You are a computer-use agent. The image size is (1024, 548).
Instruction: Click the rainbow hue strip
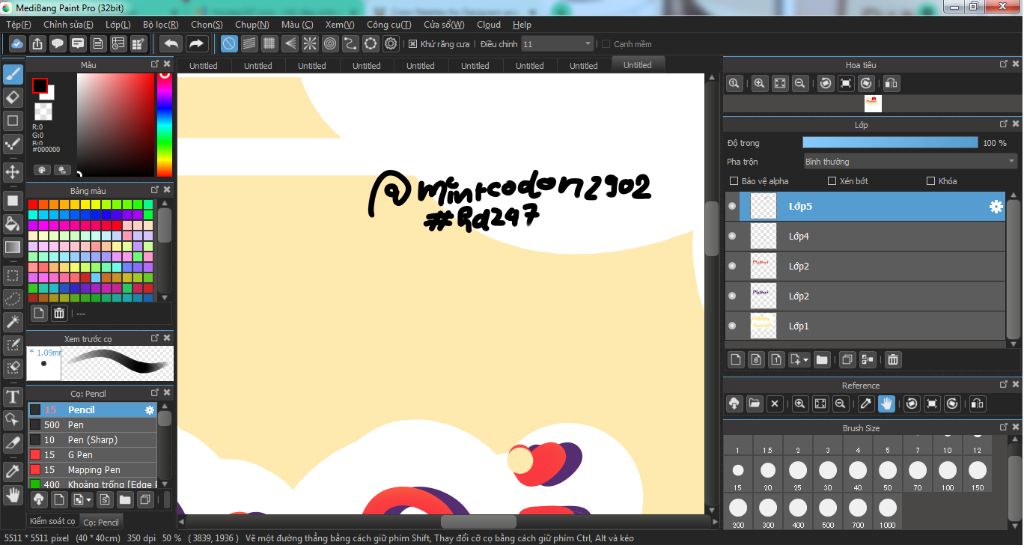point(164,124)
